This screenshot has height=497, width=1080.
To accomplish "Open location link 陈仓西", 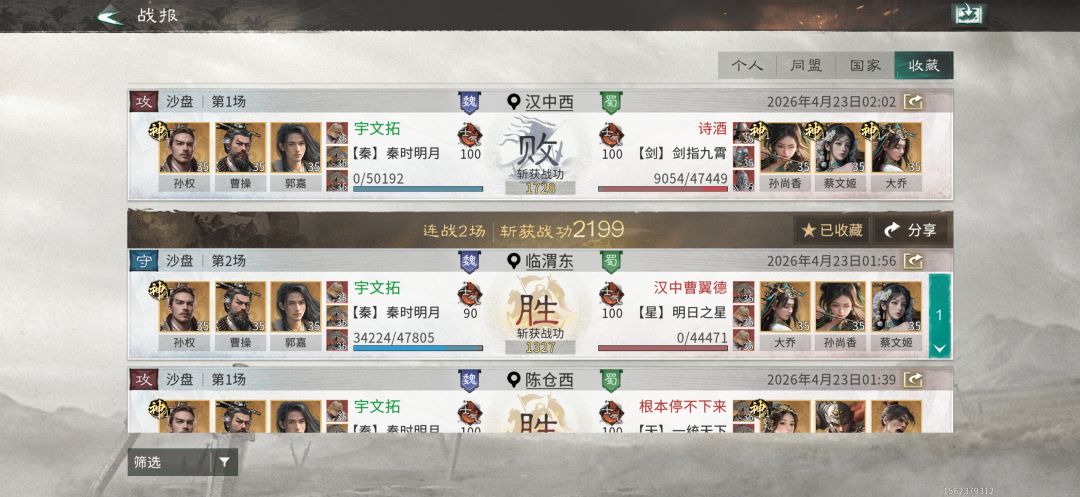I will click(x=549, y=380).
